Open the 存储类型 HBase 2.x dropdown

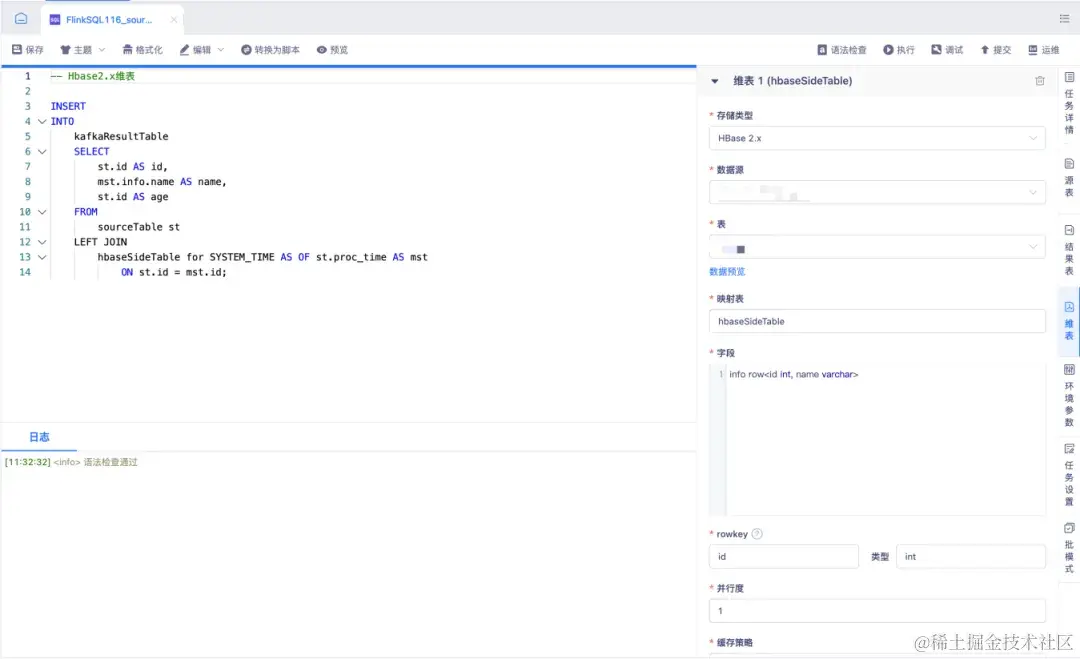(877, 138)
